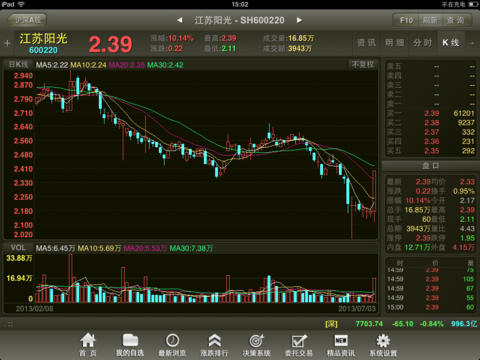Tap the 996.3亿 index turnover
The image size is (480, 360).
coord(464,324)
